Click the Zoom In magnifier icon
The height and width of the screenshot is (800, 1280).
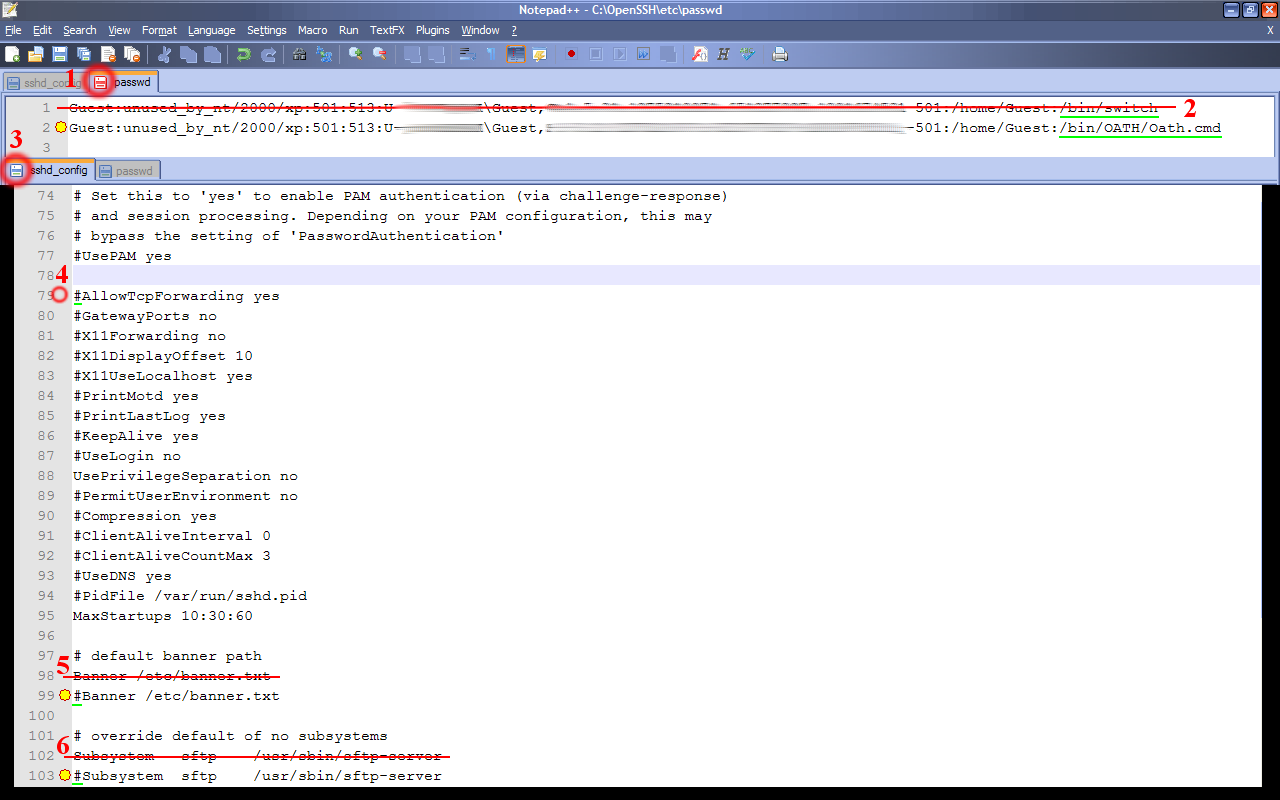(355, 54)
